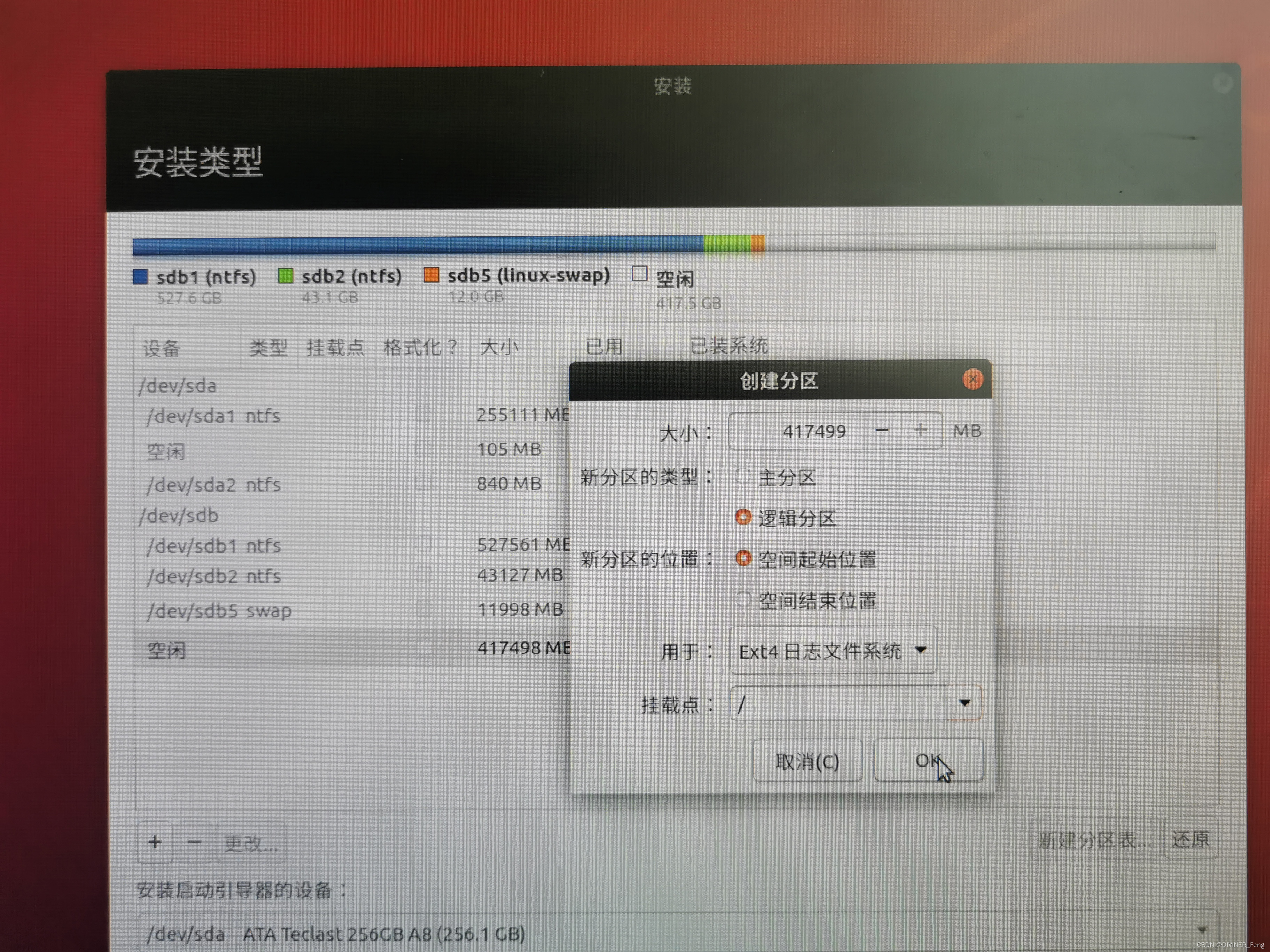Image resolution: width=1270 pixels, height=952 pixels.
Task: Close the installer window via top-right button
Action: click(1222, 84)
